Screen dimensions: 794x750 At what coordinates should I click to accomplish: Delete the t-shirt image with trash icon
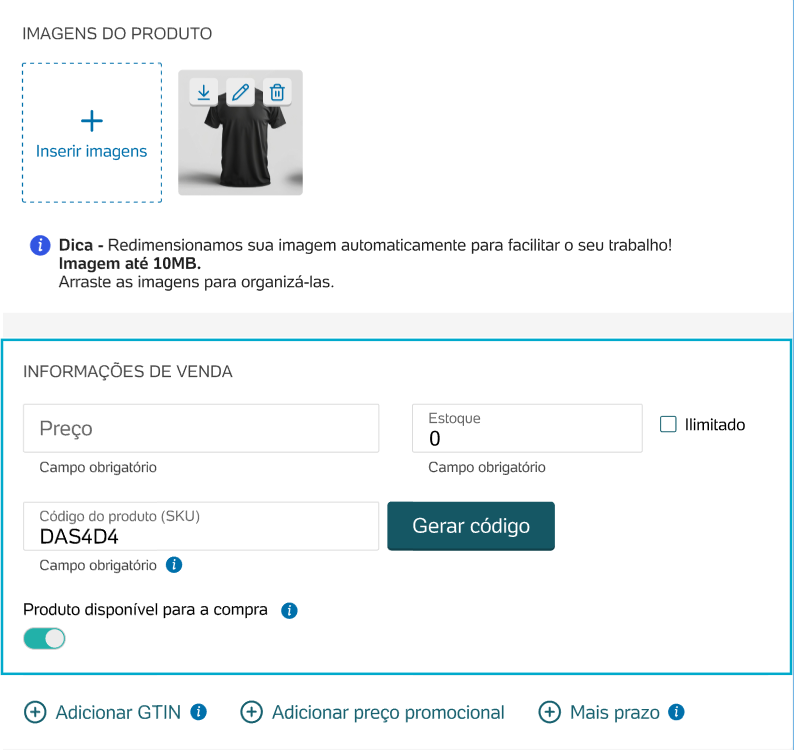pyautogui.click(x=277, y=92)
